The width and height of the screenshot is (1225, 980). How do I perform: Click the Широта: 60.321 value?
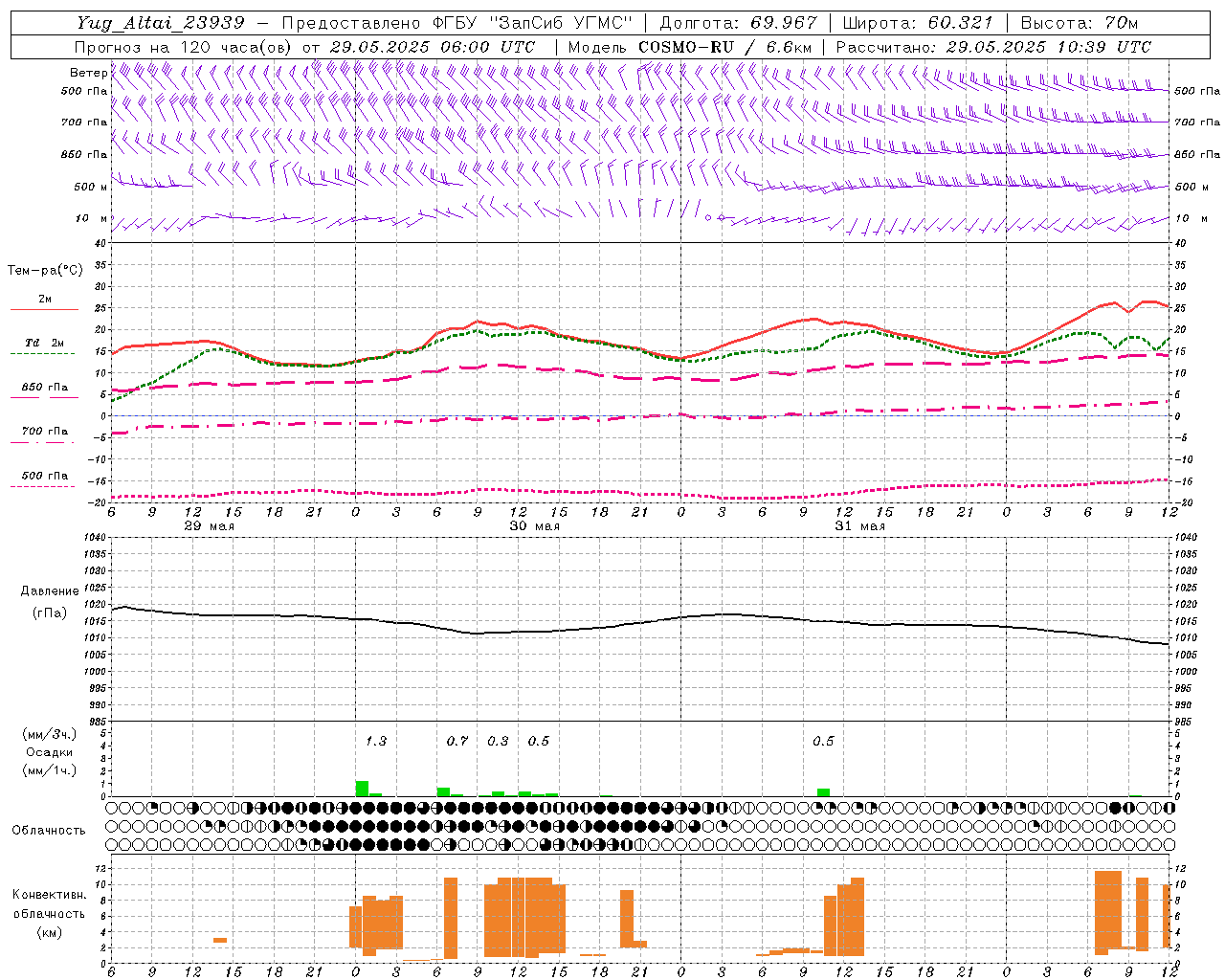tap(918, 23)
